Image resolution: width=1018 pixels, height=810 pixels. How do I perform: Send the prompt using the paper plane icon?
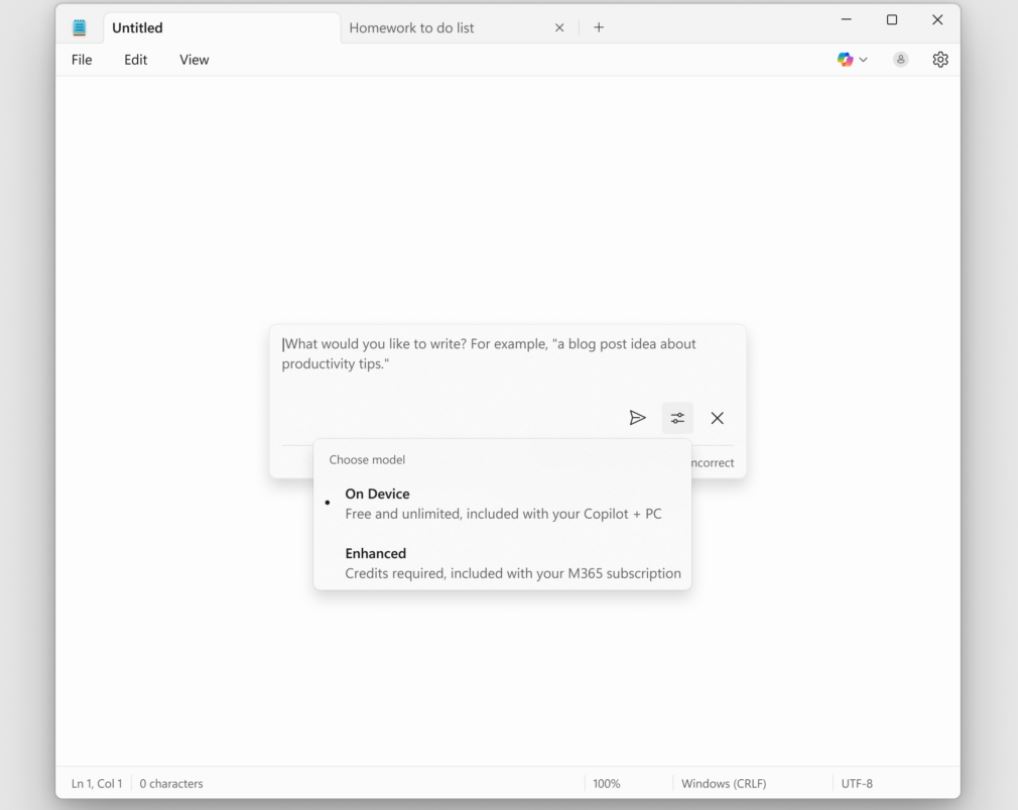click(x=639, y=418)
